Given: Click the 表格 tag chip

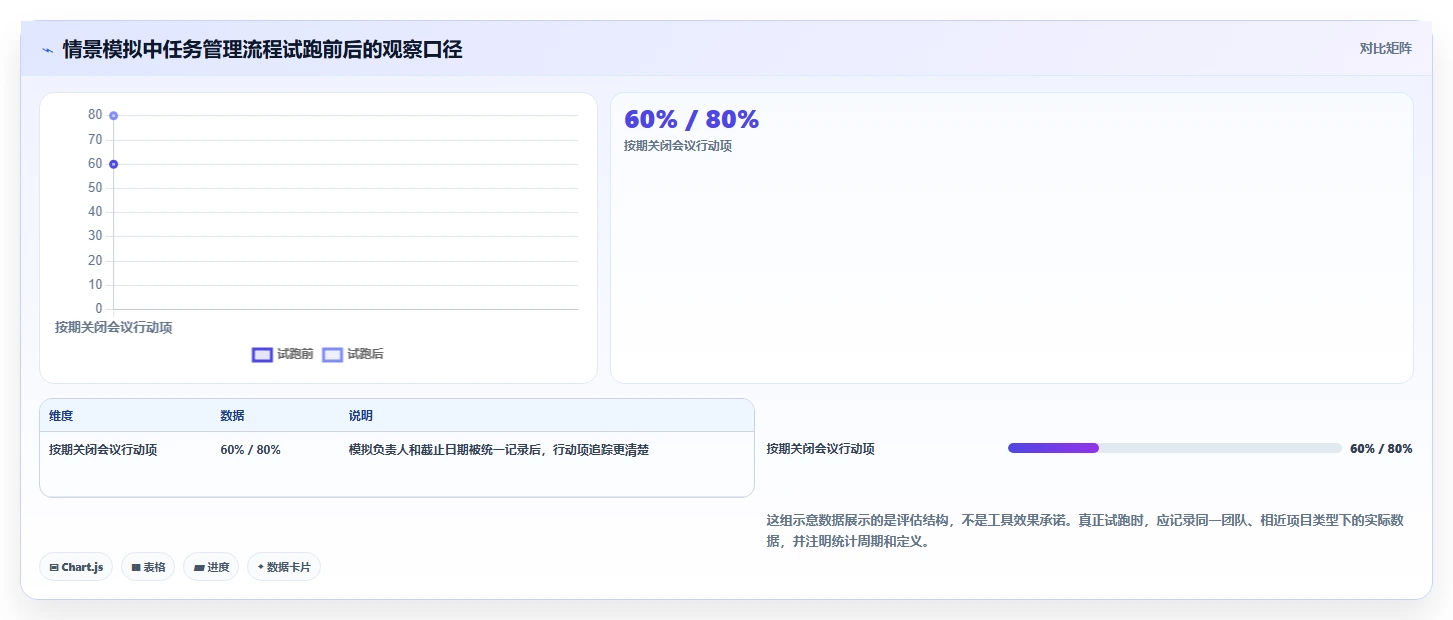Looking at the screenshot, I should (148, 567).
